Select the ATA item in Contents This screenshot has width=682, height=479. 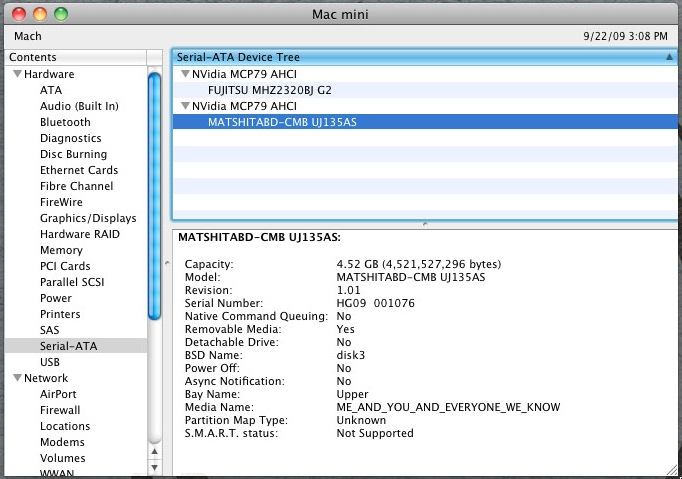tap(51, 90)
